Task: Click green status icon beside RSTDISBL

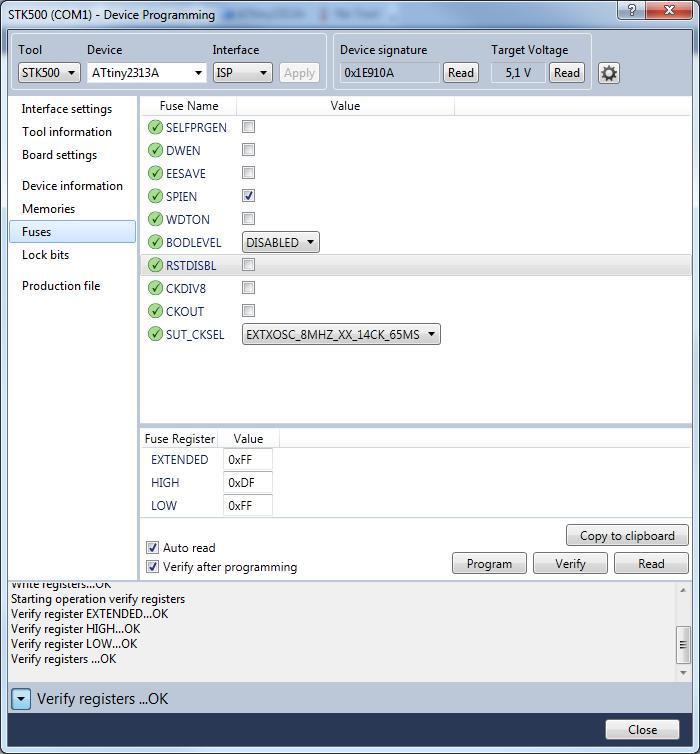Action: [x=155, y=265]
